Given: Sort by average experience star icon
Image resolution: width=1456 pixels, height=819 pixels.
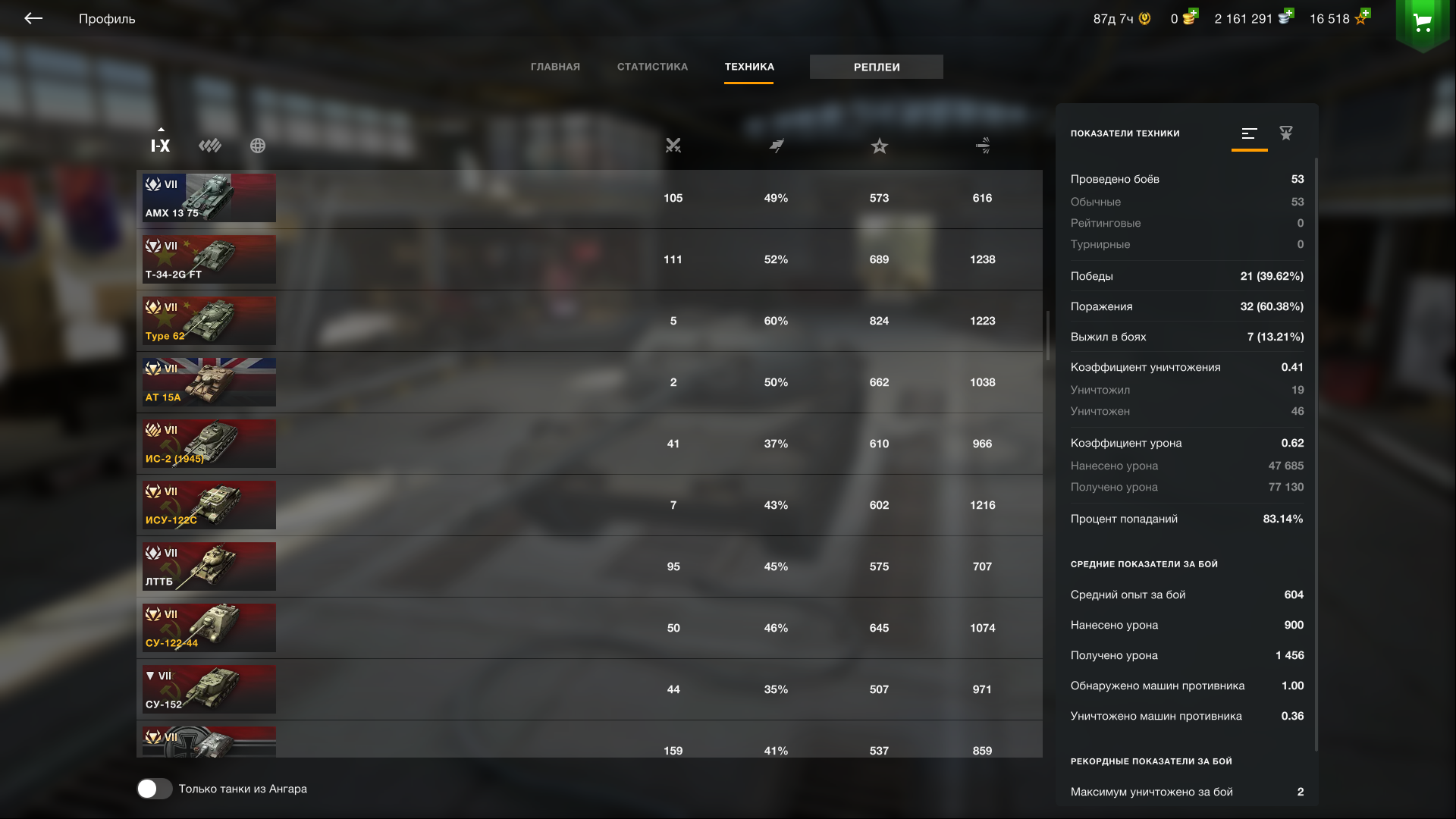Looking at the screenshot, I should point(880,146).
